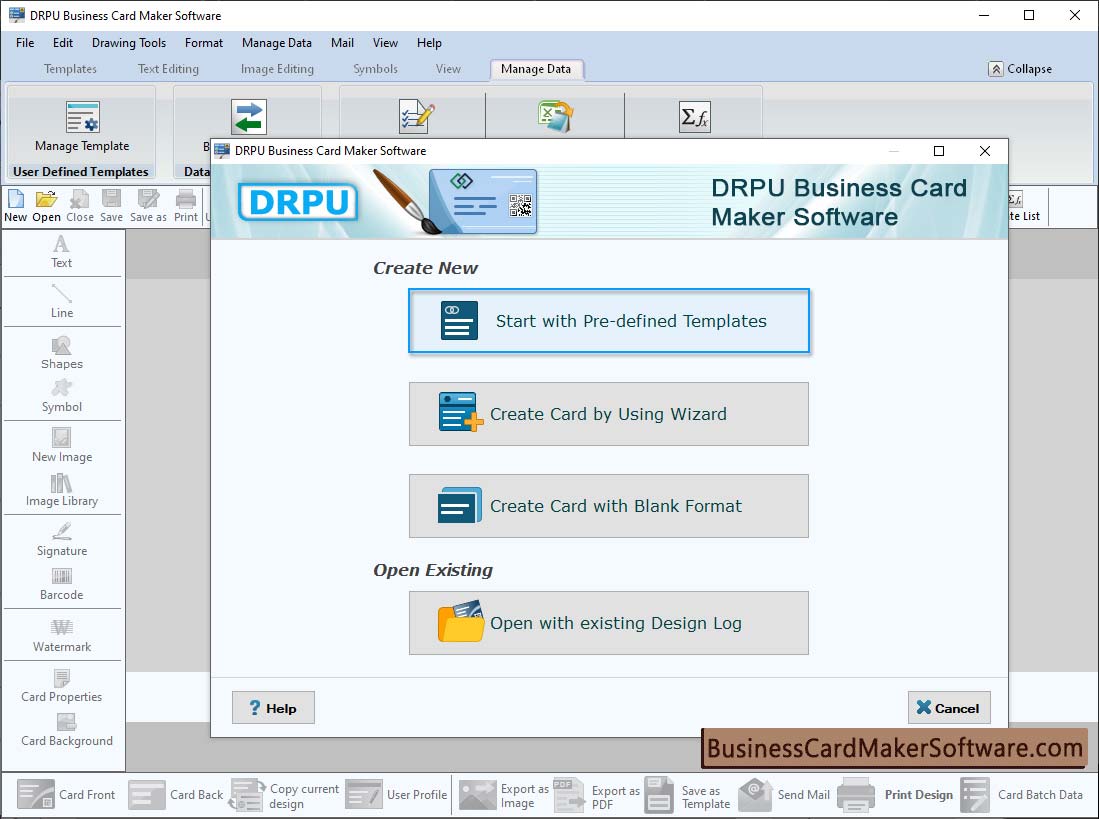
Task: Click the sigma function ribbon icon
Action: click(695, 116)
